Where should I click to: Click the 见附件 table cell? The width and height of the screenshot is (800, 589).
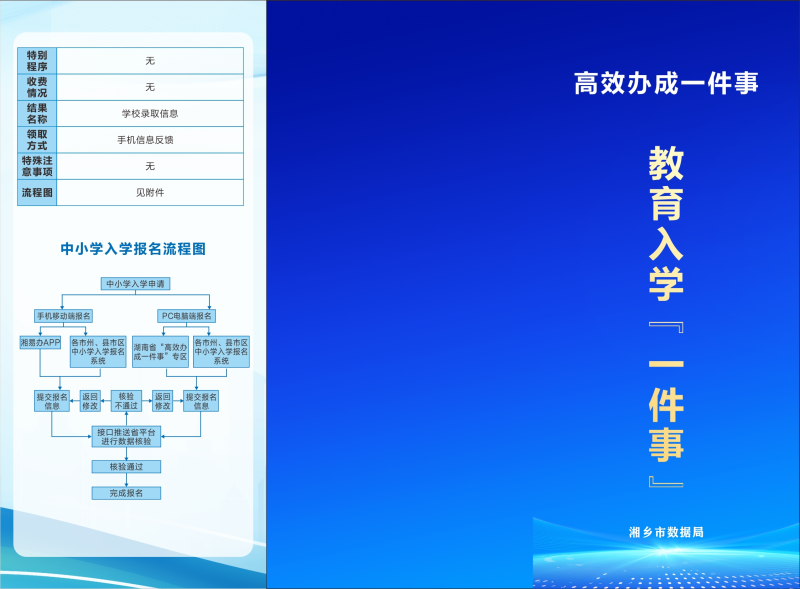tap(150, 192)
